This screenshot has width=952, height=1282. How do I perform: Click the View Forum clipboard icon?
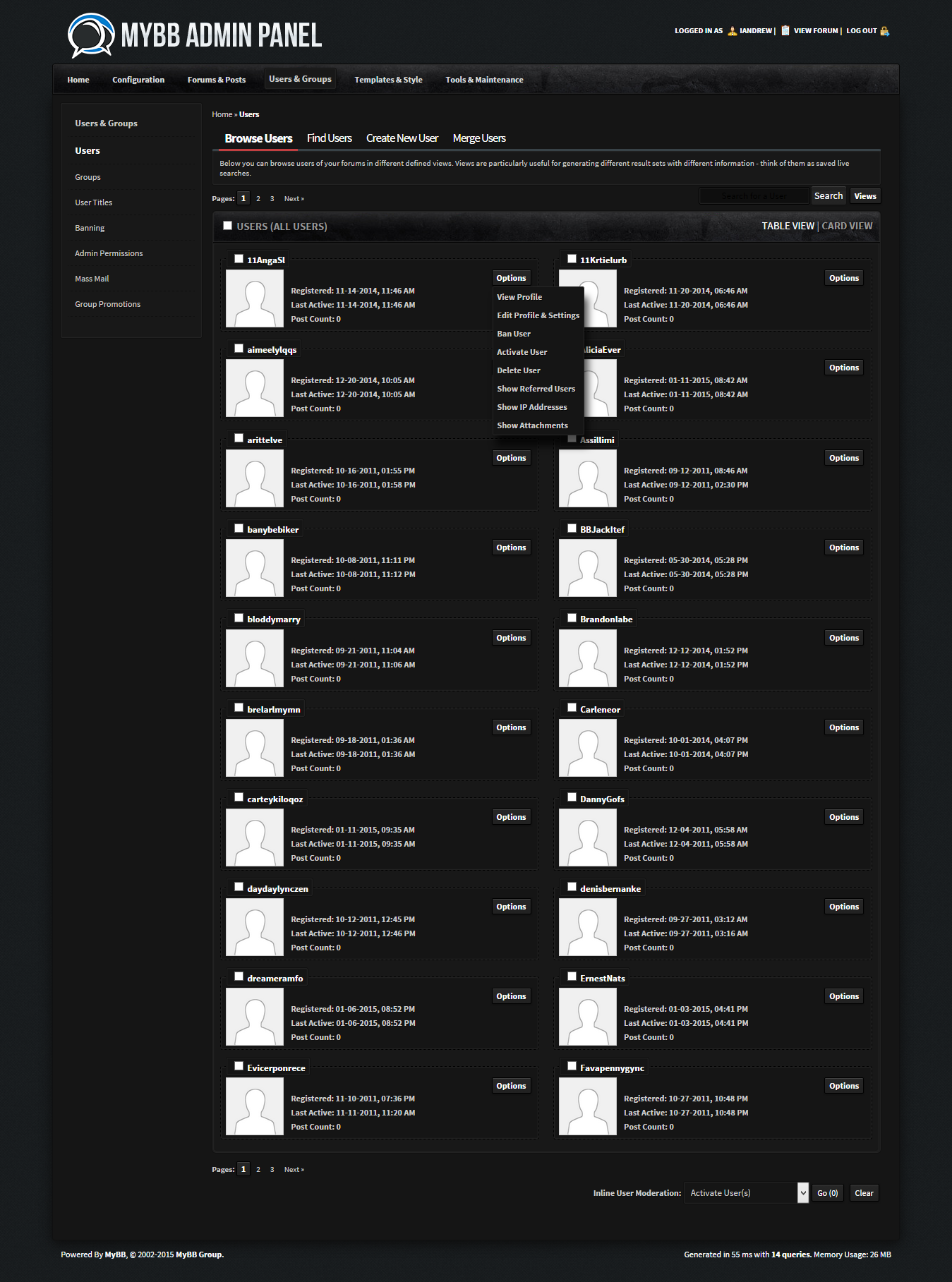tap(785, 31)
